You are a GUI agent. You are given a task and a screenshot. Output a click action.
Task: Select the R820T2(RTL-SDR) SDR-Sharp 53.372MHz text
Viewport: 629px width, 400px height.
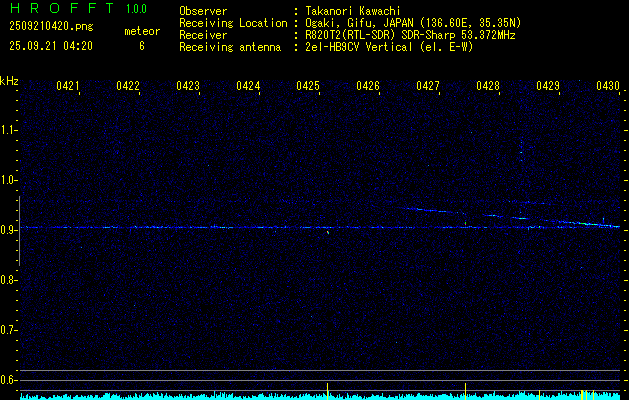point(410,35)
